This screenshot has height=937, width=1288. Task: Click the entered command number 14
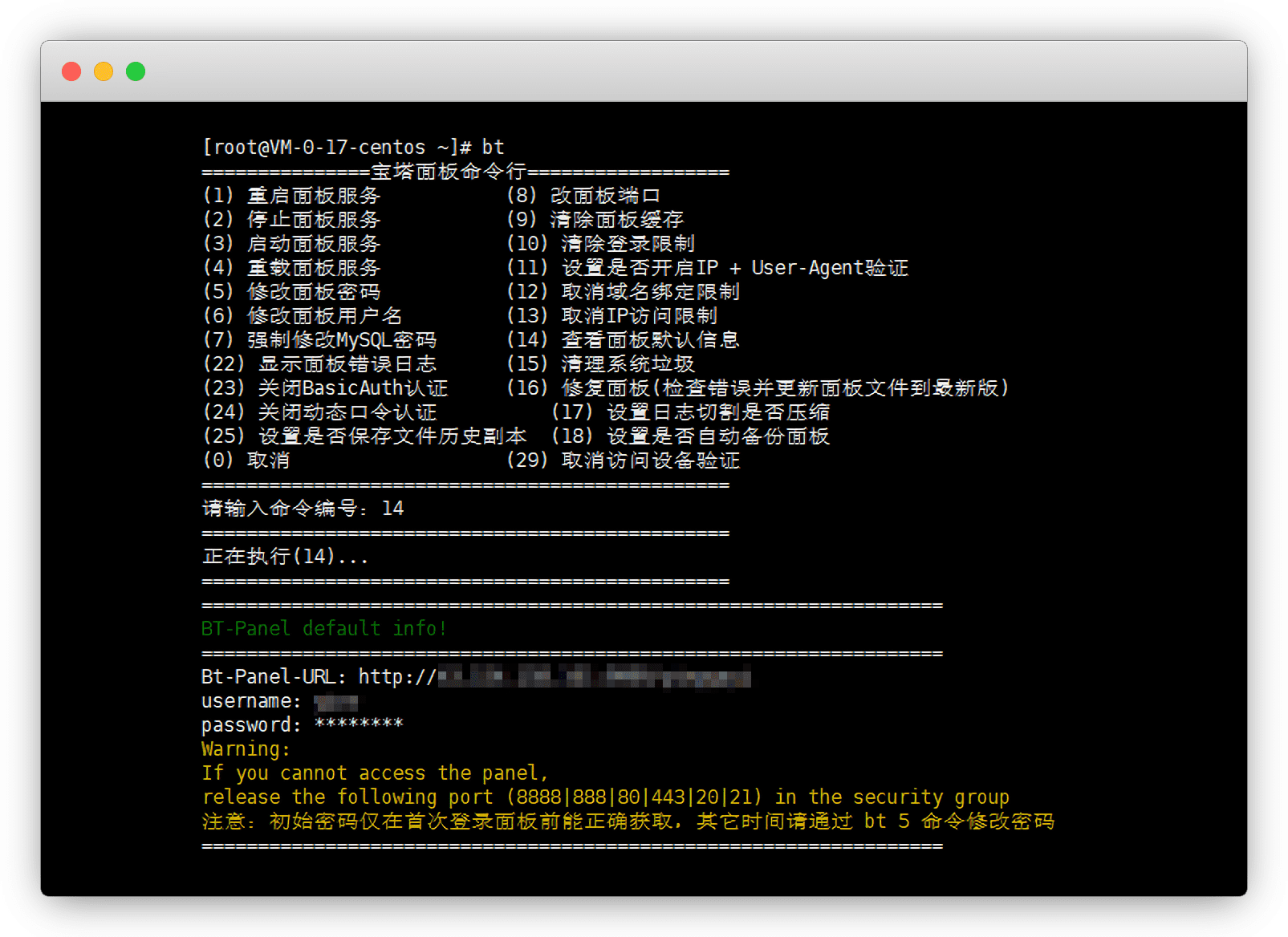pos(392,509)
